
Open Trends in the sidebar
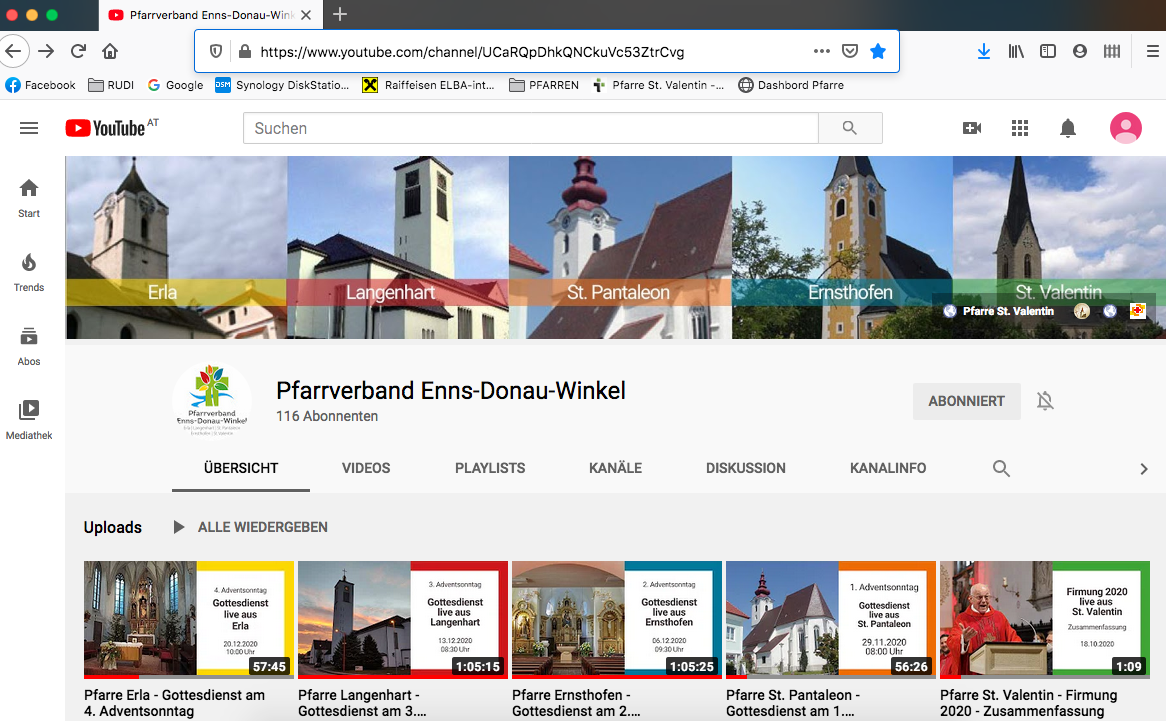29,272
